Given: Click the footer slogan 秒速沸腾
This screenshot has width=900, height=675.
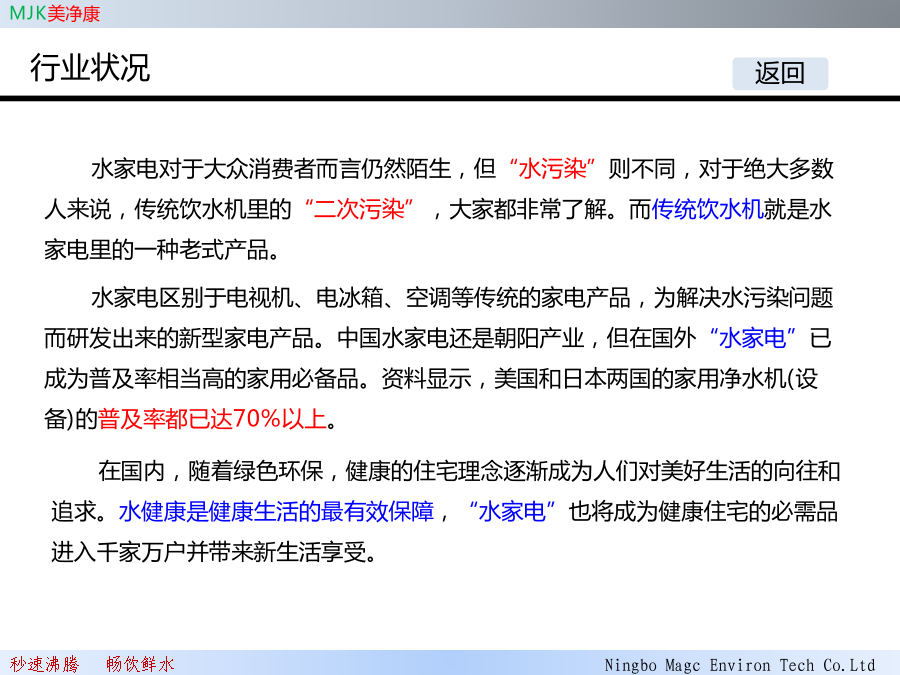Looking at the screenshot, I should pyautogui.click(x=44, y=664).
